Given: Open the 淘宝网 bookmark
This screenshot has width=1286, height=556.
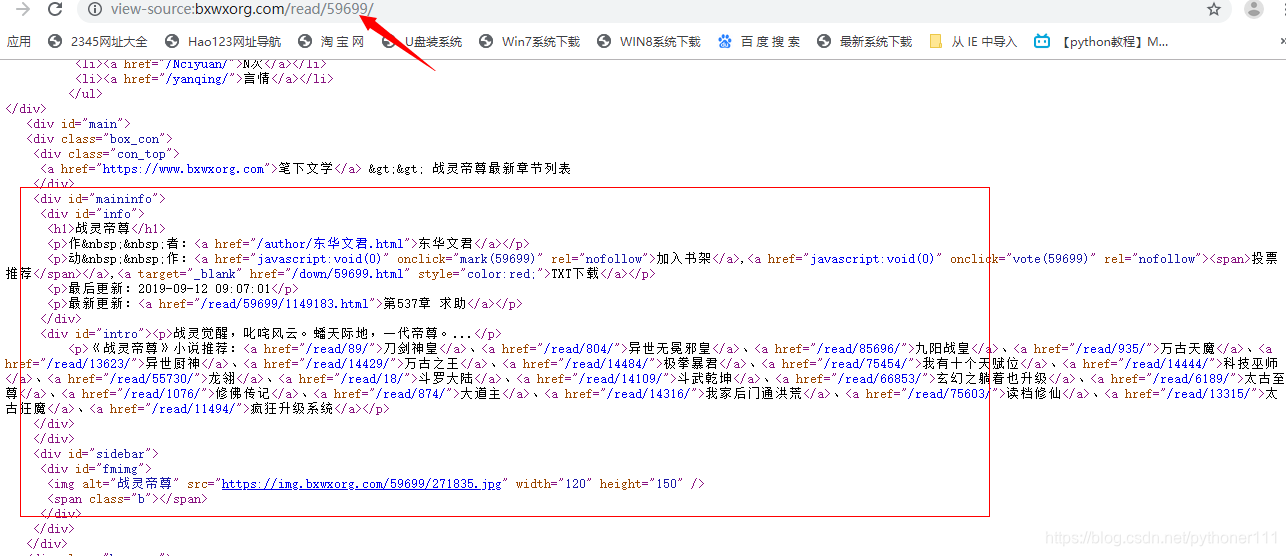Looking at the screenshot, I should [330, 42].
